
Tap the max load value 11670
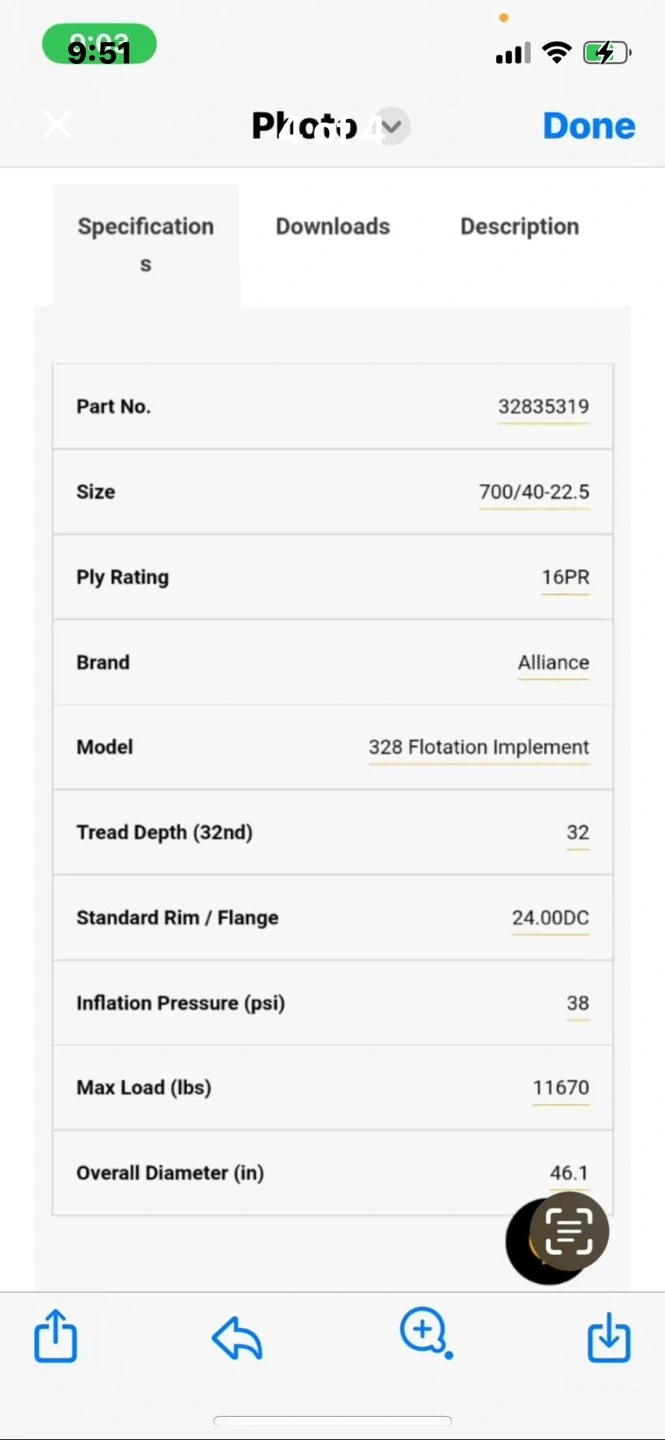coord(560,1087)
